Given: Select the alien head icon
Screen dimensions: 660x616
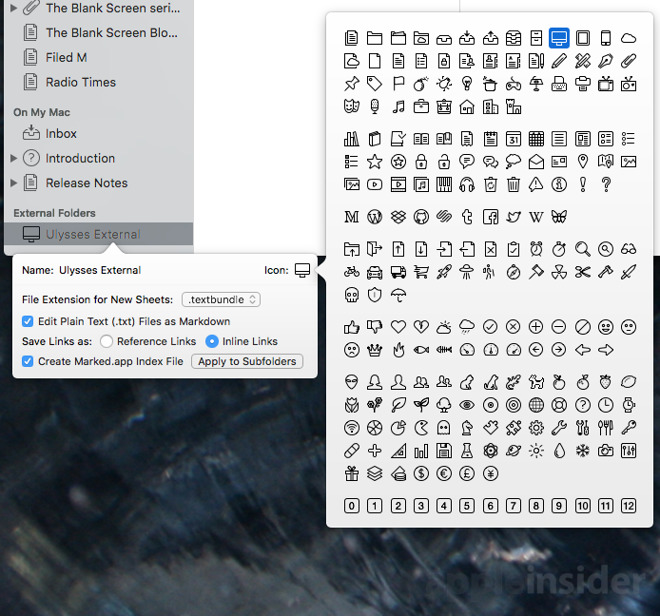Looking at the screenshot, I should pyautogui.click(x=351, y=382).
